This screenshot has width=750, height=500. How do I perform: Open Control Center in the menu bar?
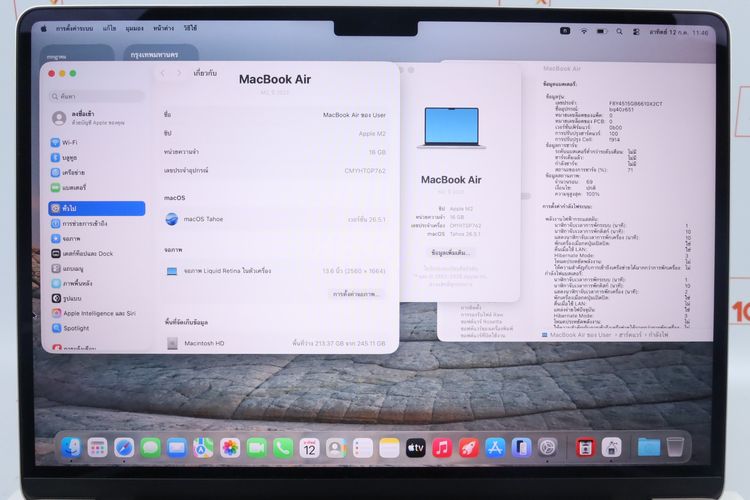tap(636, 32)
